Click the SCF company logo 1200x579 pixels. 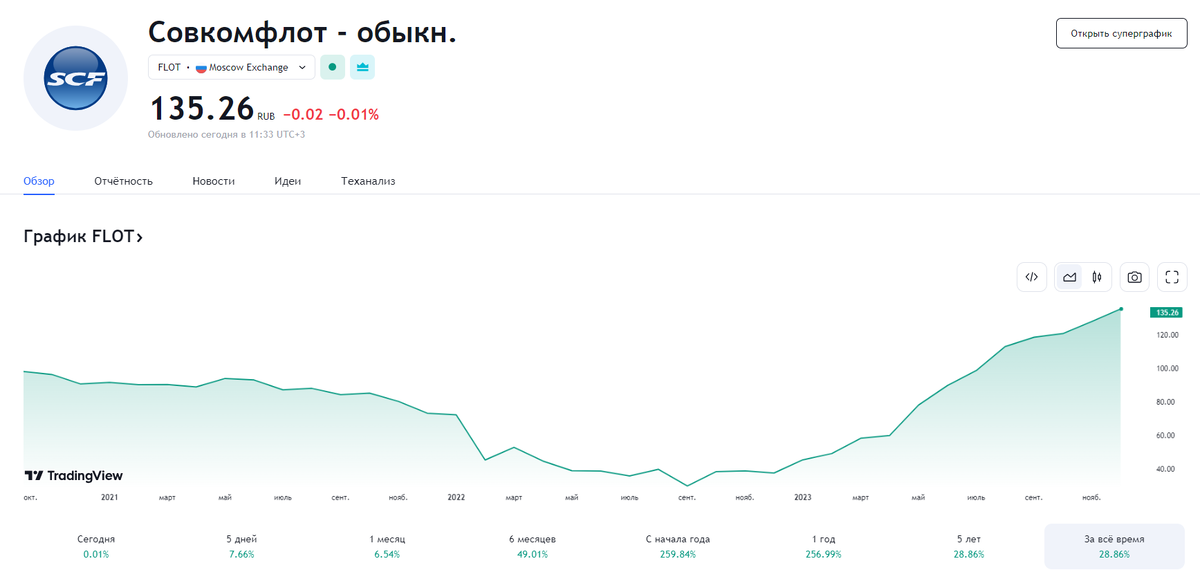pos(75,78)
